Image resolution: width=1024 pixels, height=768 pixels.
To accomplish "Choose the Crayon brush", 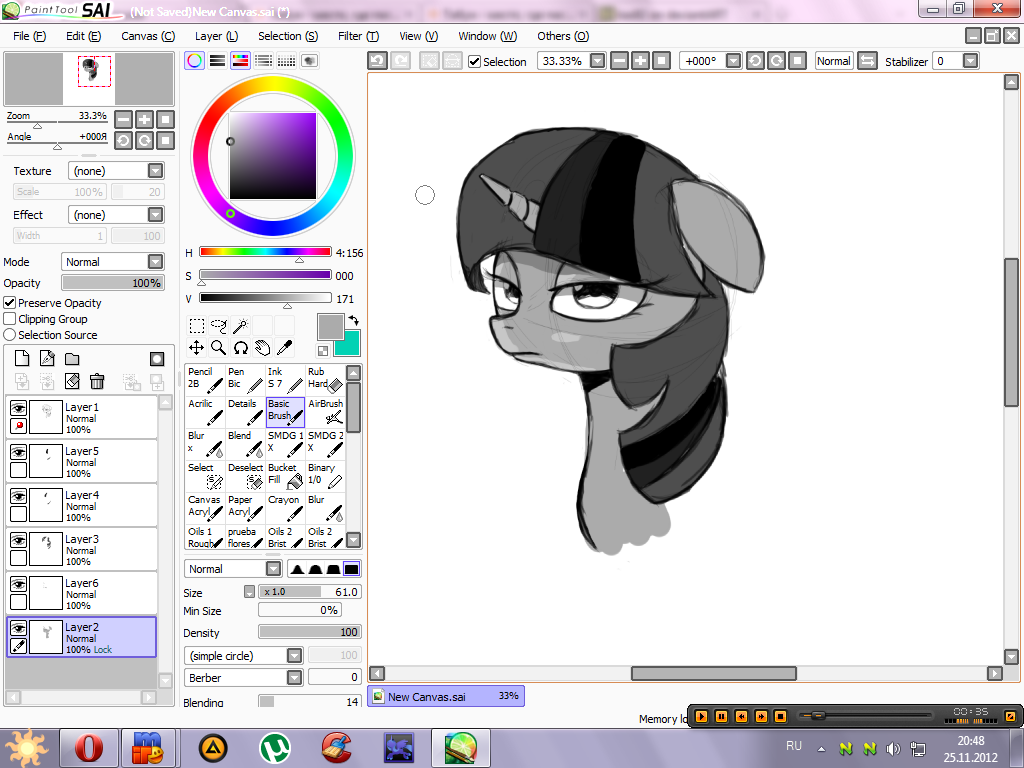I will 285,508.
